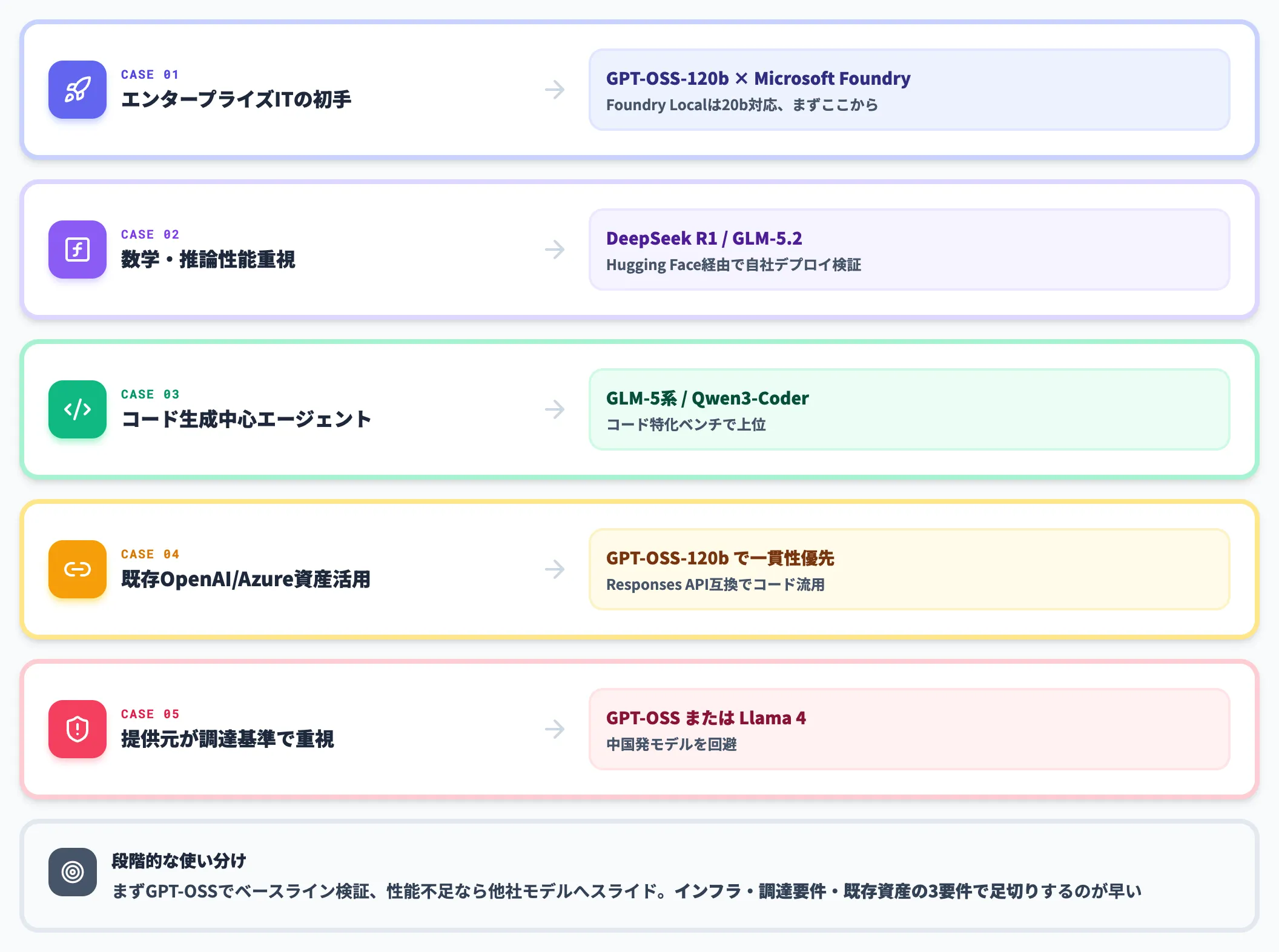Click the heading 提供元が調達基準で重視
The image size is (1279, 952).
tap(227, 739)
